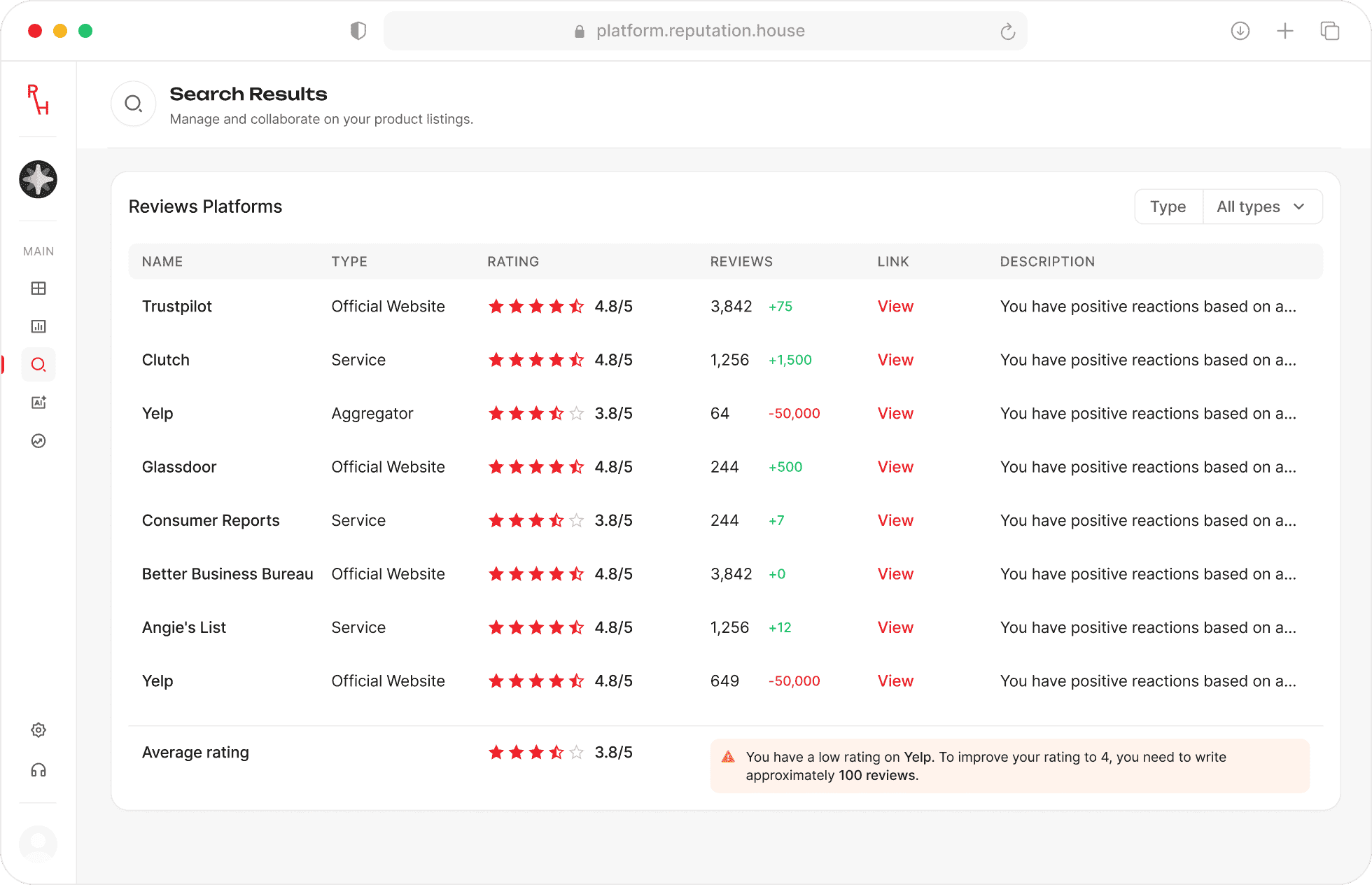Click the 649 reviews count value
Screen dimensions: 1372x885
pos(724,681)
